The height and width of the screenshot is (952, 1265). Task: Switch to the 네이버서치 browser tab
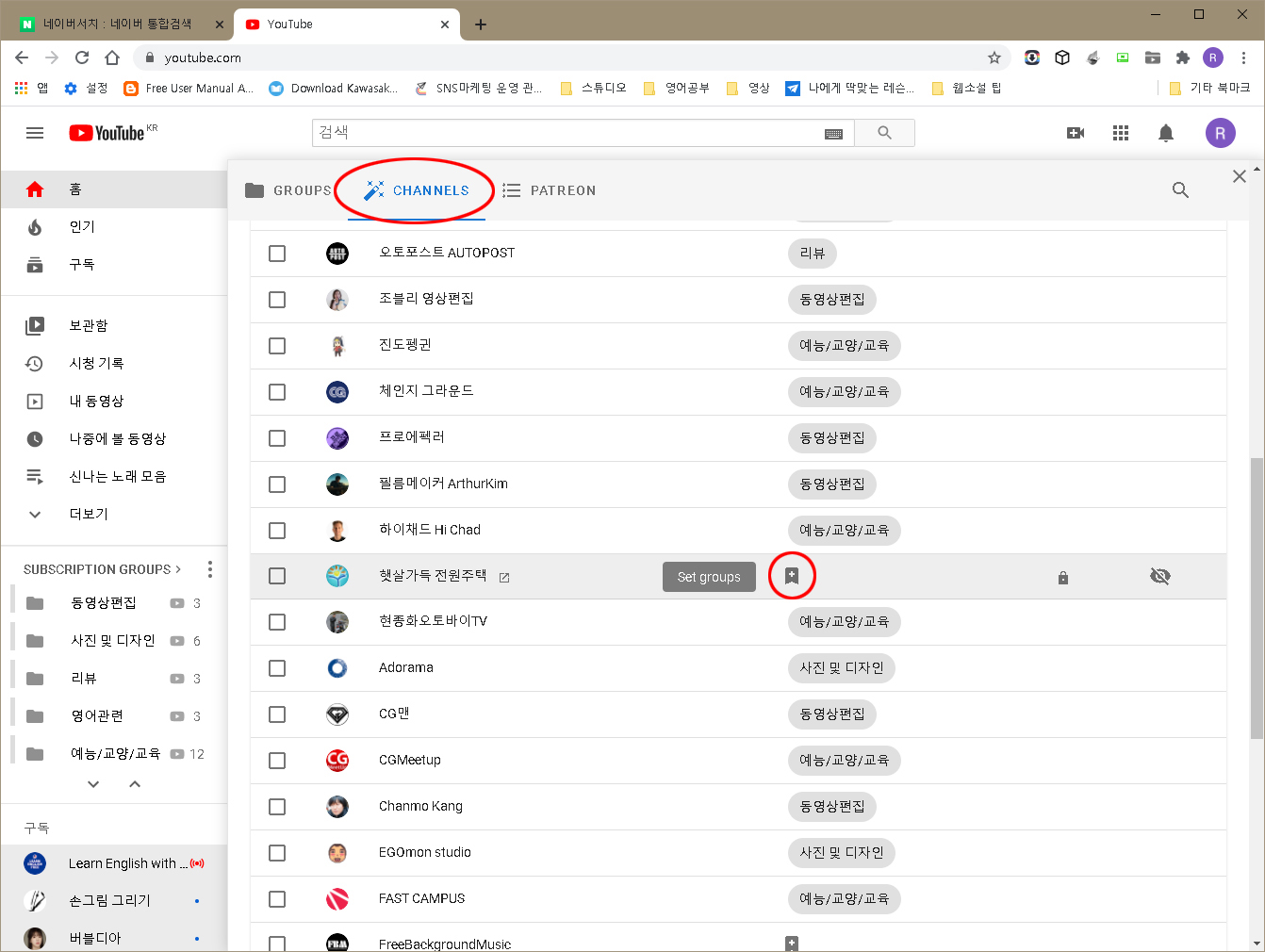(118, 24)
